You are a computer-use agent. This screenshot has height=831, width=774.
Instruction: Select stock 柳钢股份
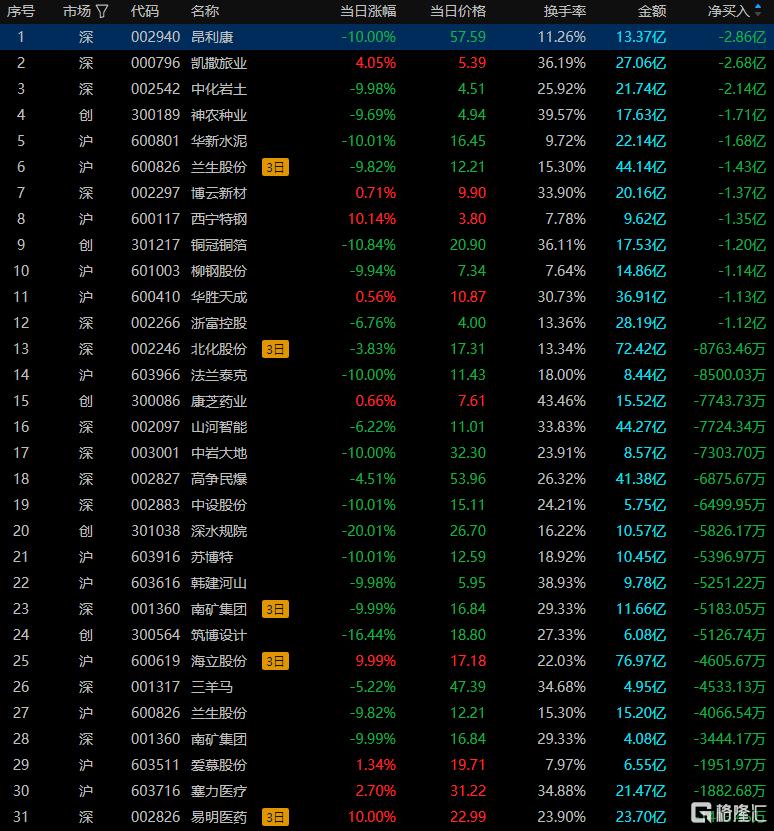tap(219, 271)
